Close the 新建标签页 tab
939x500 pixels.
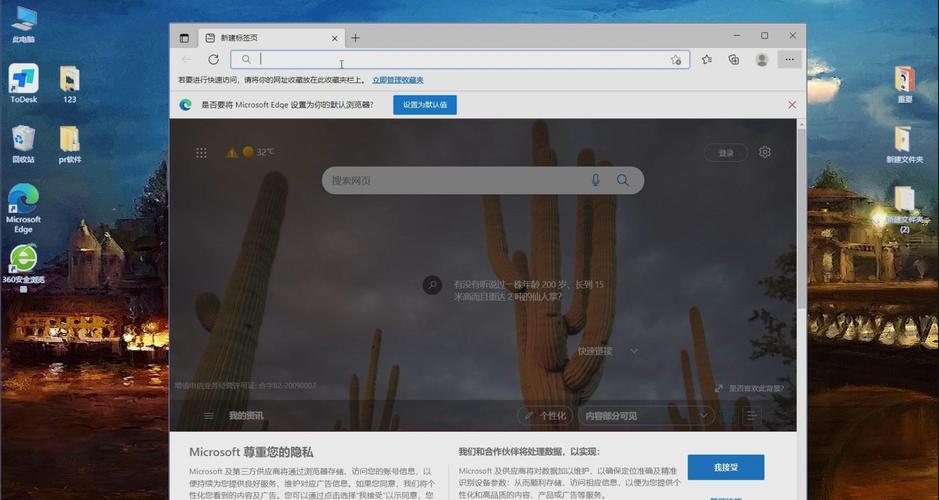[x=335, y=38]
